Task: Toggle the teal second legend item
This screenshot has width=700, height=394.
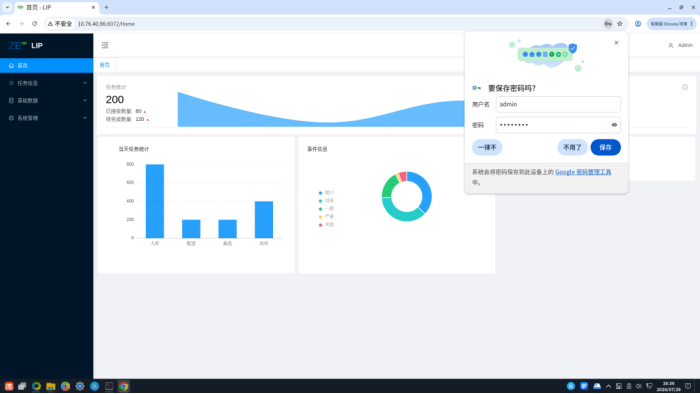Action: [x=326, y=201]
